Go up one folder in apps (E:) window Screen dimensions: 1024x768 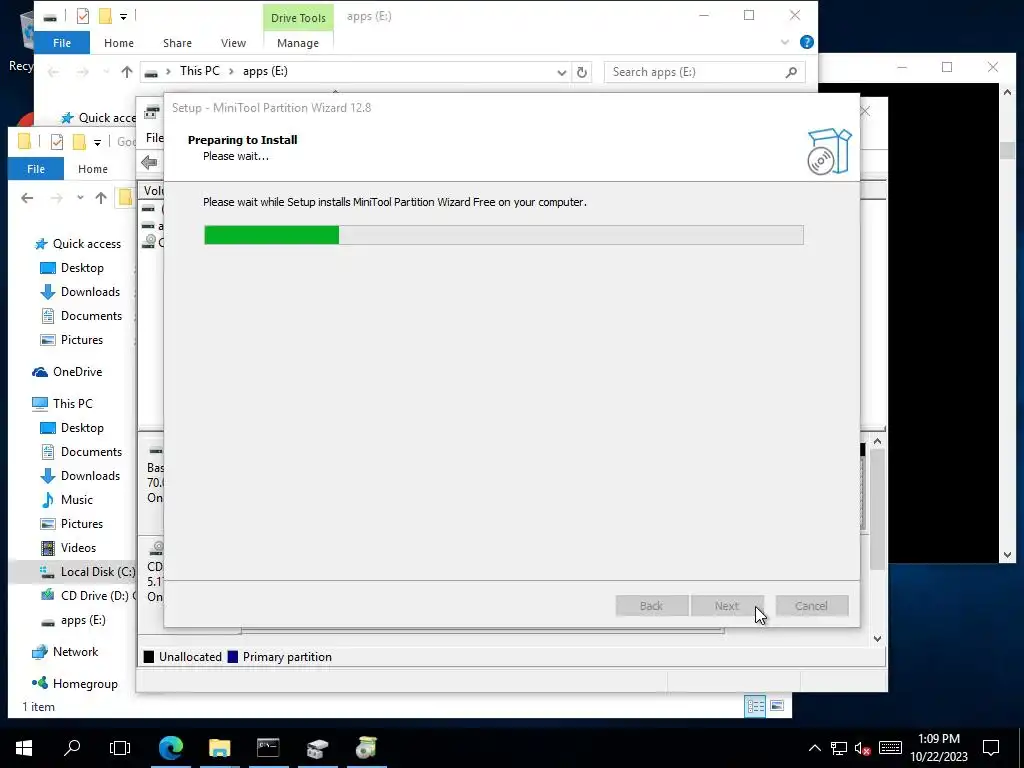coord(127,72)
